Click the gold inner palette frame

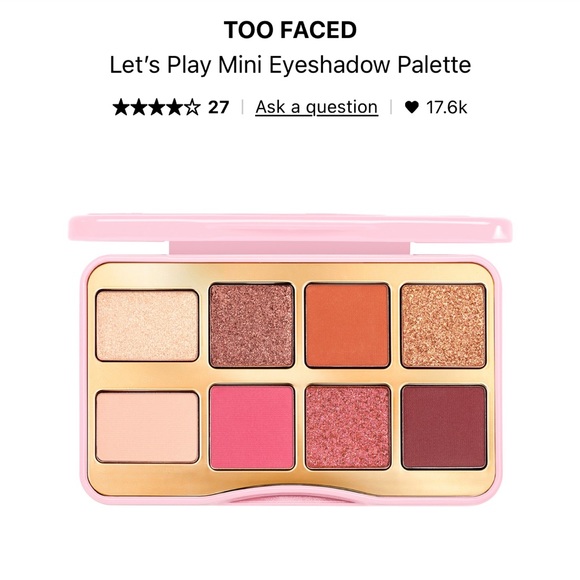(x=290, y=377)
